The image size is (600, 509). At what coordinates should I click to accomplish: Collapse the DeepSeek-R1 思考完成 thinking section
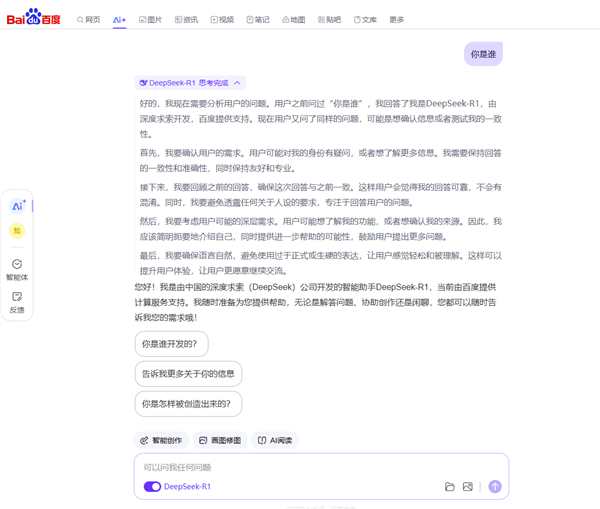pyautogui.click(x=190, y=83)
